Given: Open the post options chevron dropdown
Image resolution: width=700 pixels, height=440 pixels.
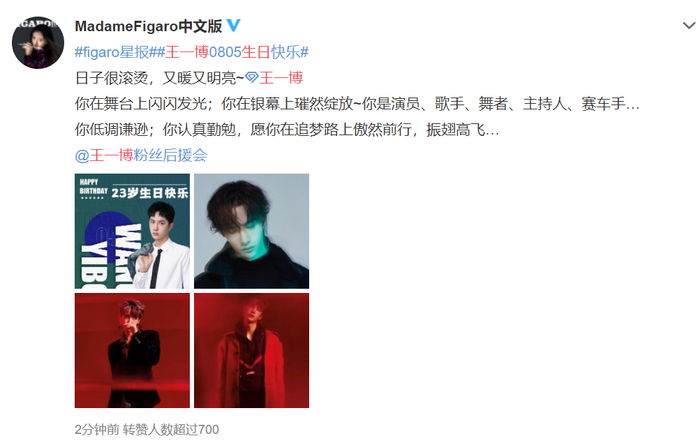Looking at the screenshot, I should click(x=689, y=26).
